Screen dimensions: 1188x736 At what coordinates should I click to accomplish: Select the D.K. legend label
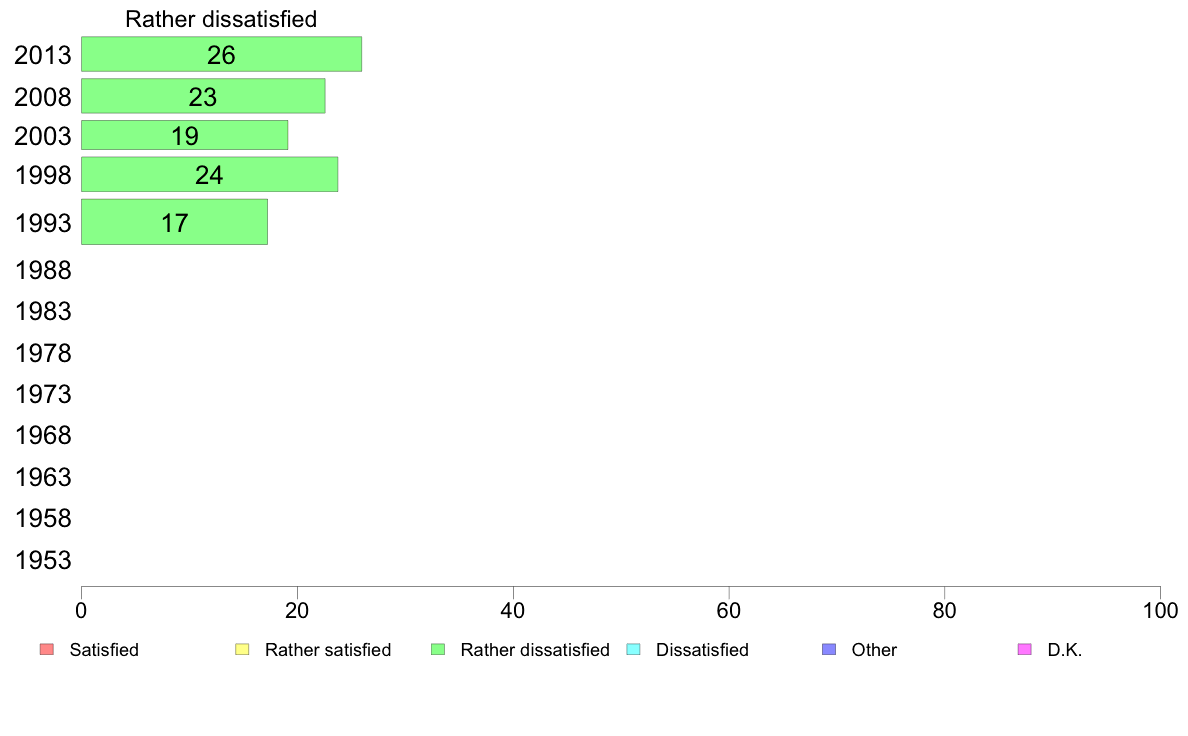pos(1065,650)
